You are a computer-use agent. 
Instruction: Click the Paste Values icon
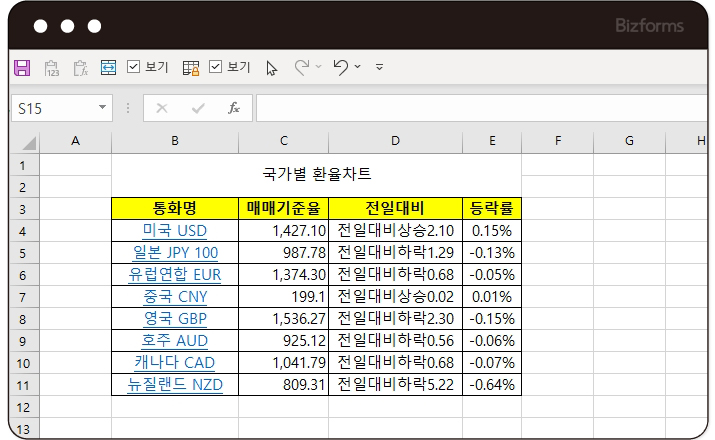click(x=52, y=68)
